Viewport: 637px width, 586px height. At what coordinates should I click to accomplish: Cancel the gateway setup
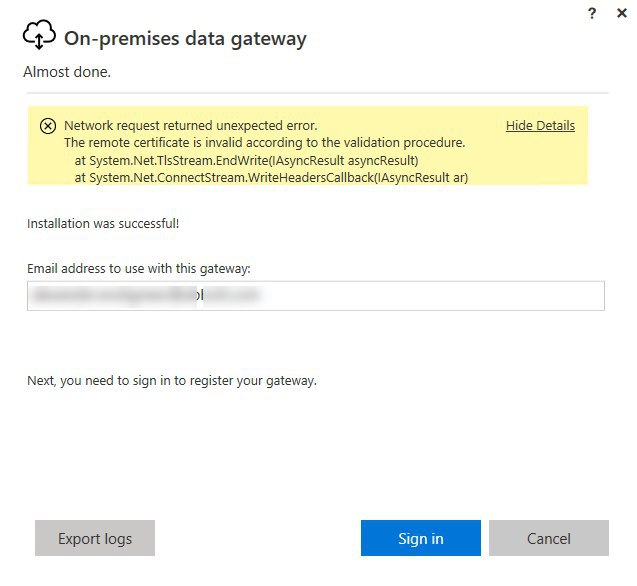548,538
